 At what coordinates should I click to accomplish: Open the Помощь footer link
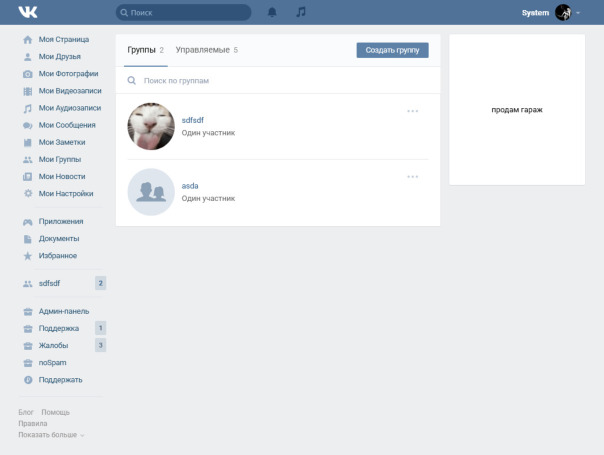click(55, 412)
